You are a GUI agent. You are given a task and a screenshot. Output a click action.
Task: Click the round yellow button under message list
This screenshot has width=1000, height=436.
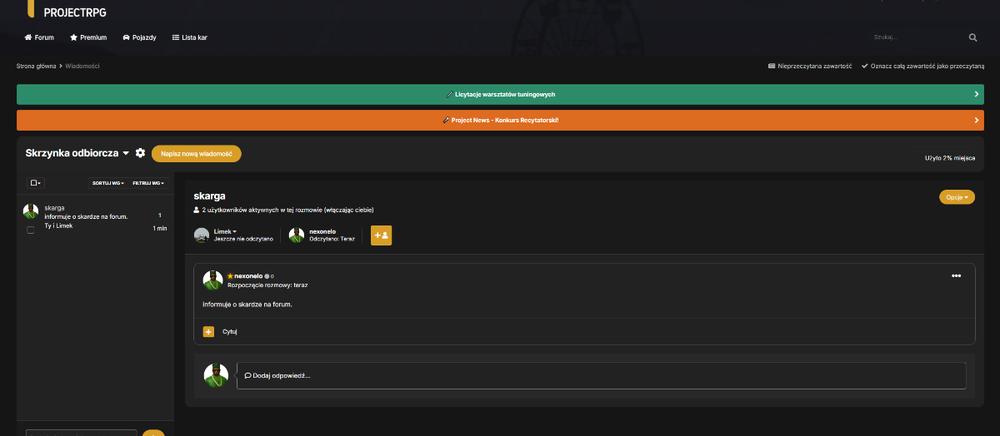click(153, 433)
